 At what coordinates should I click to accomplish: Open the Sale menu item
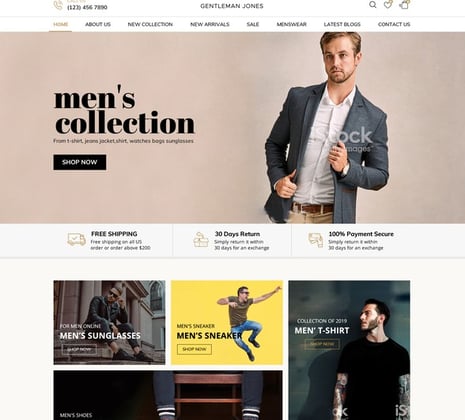[x=253, y=24]
